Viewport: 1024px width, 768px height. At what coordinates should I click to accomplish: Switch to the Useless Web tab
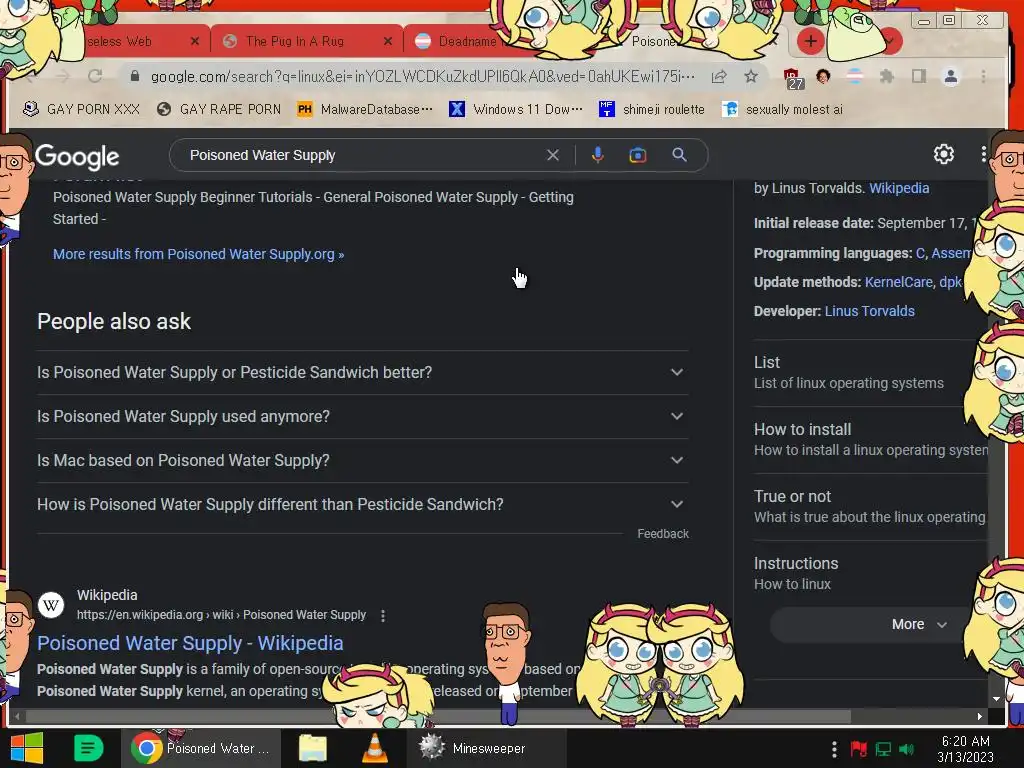[119, 41]
